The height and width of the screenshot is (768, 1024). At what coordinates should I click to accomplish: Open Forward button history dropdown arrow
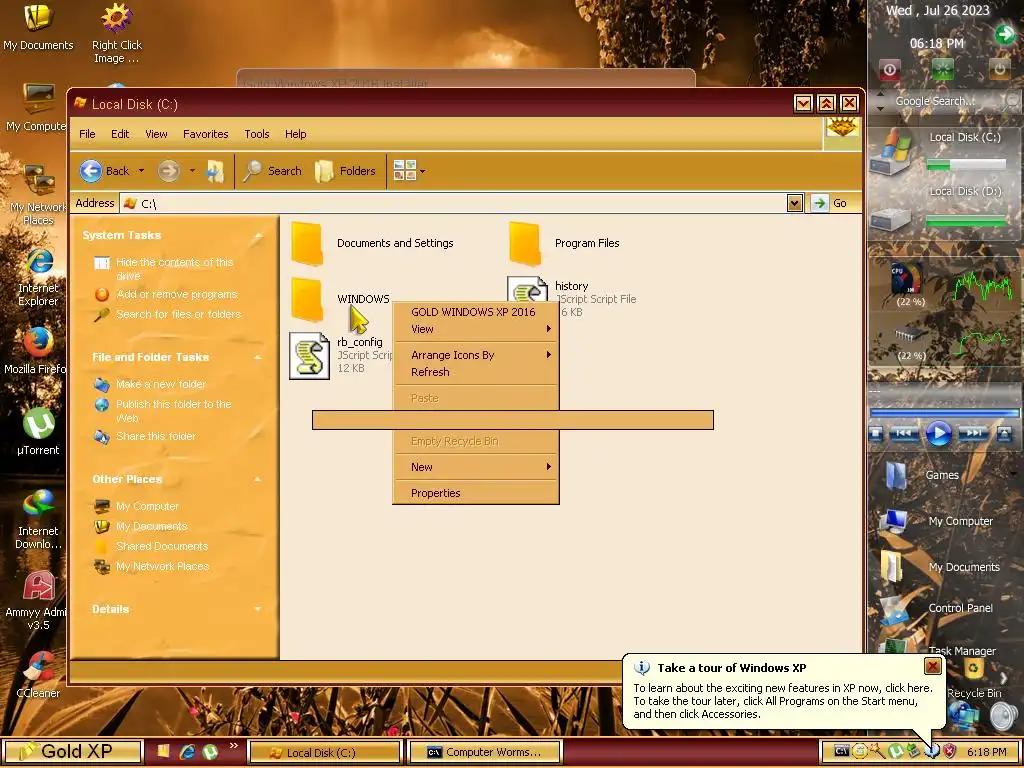(192, 171)
